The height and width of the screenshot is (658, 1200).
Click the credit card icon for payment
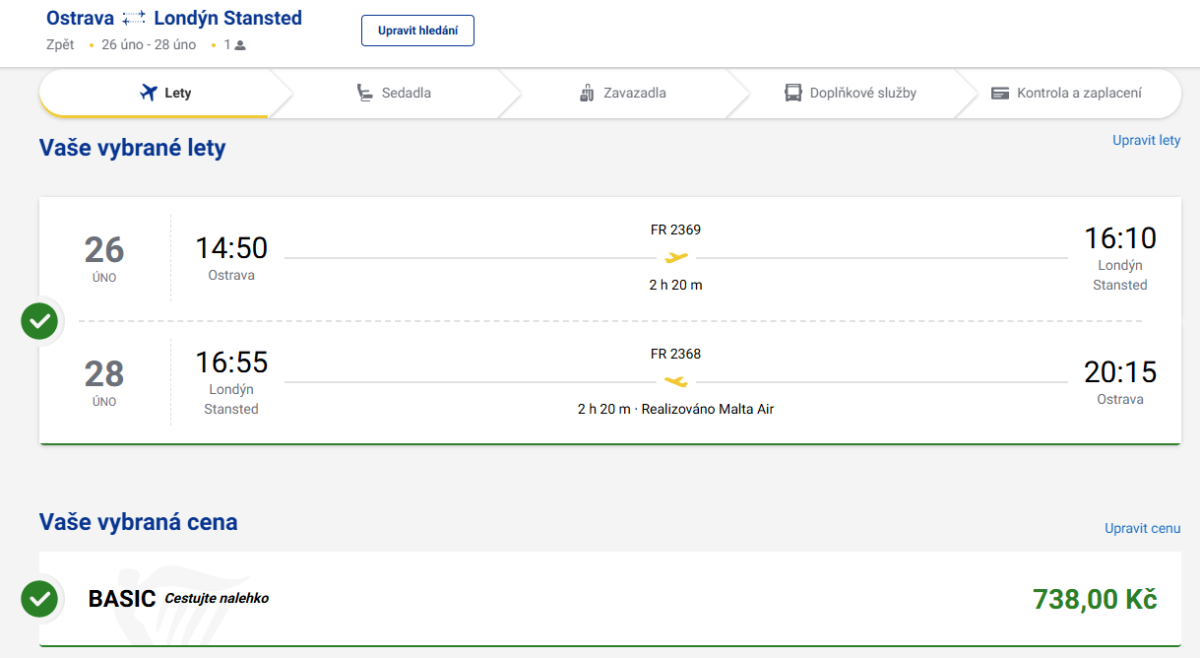1000,93
